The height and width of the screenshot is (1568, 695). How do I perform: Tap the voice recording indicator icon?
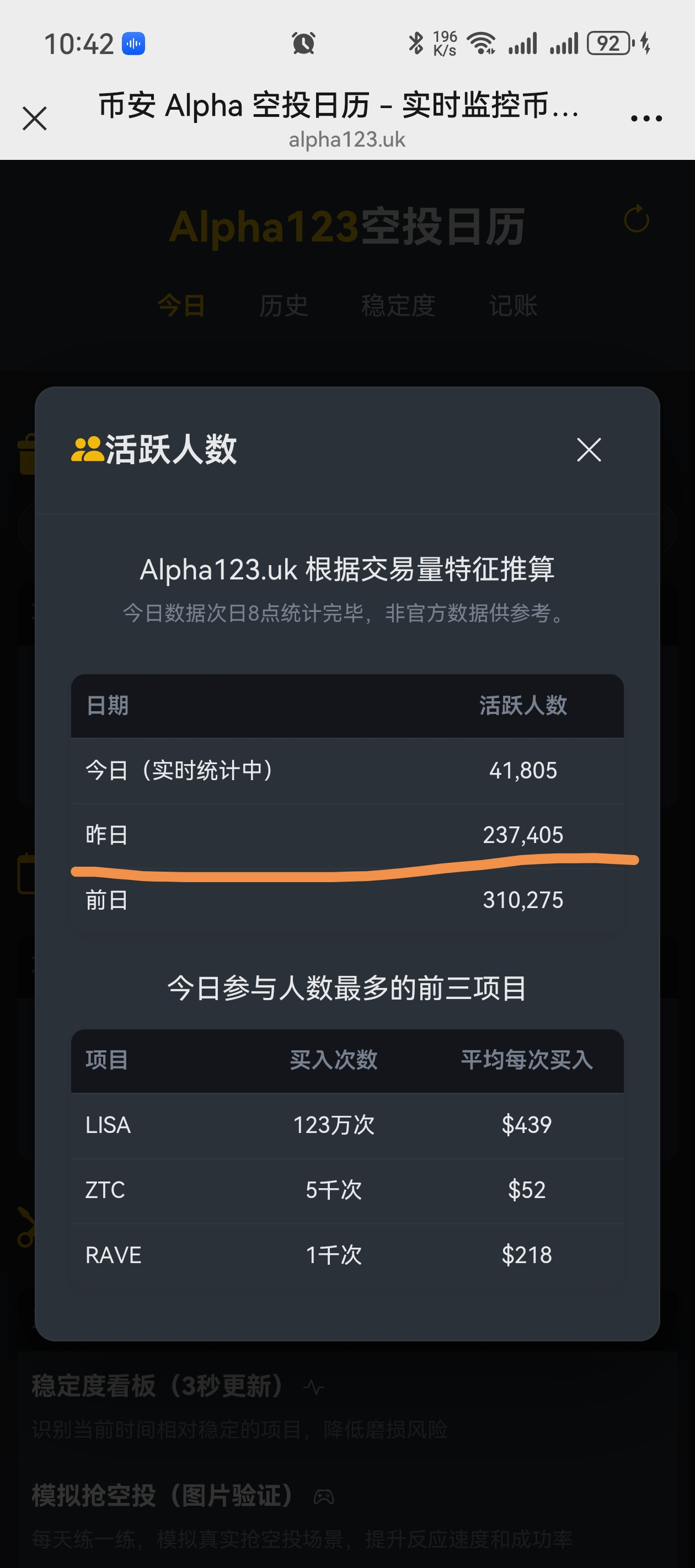133,44
